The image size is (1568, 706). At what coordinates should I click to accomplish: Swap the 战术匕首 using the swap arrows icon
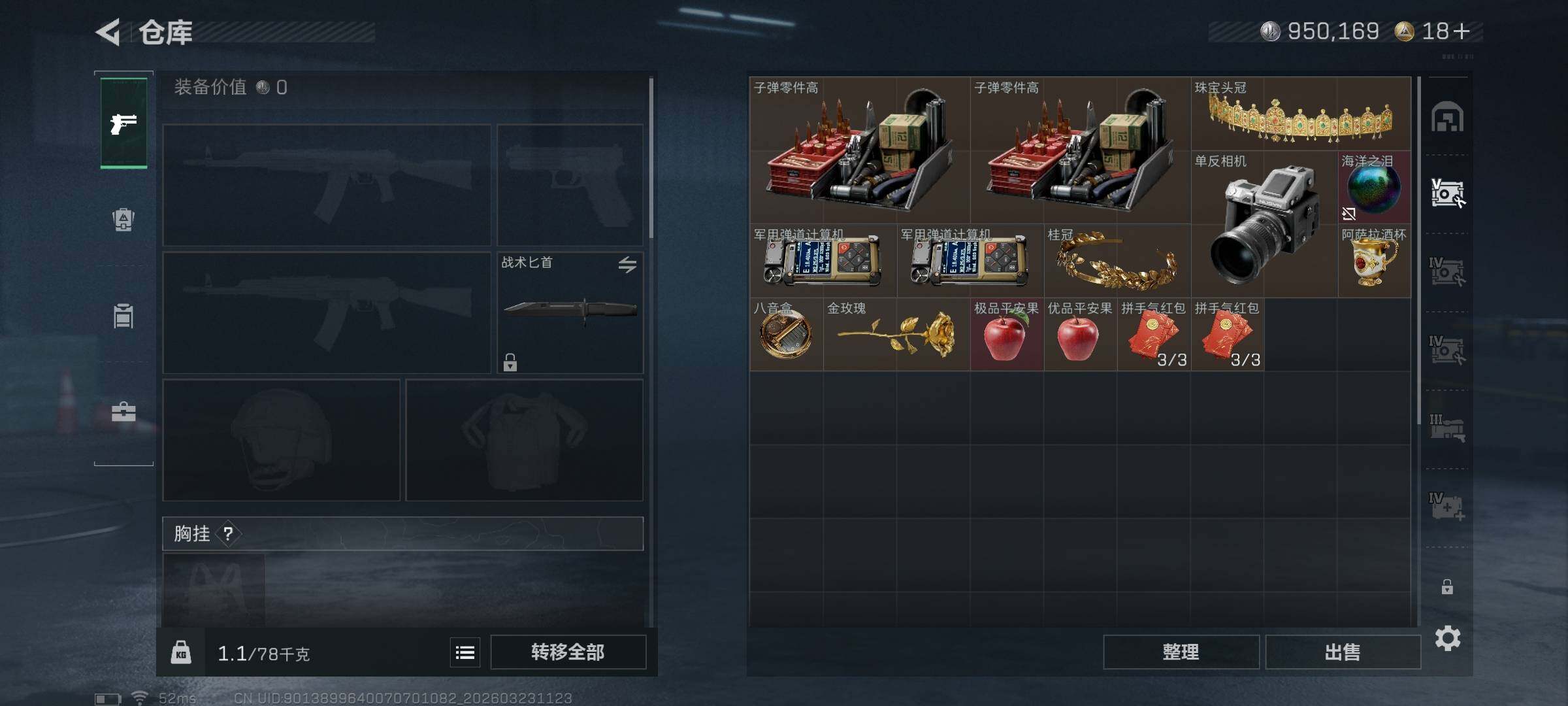pyautogui.click(x=627, y=264)
